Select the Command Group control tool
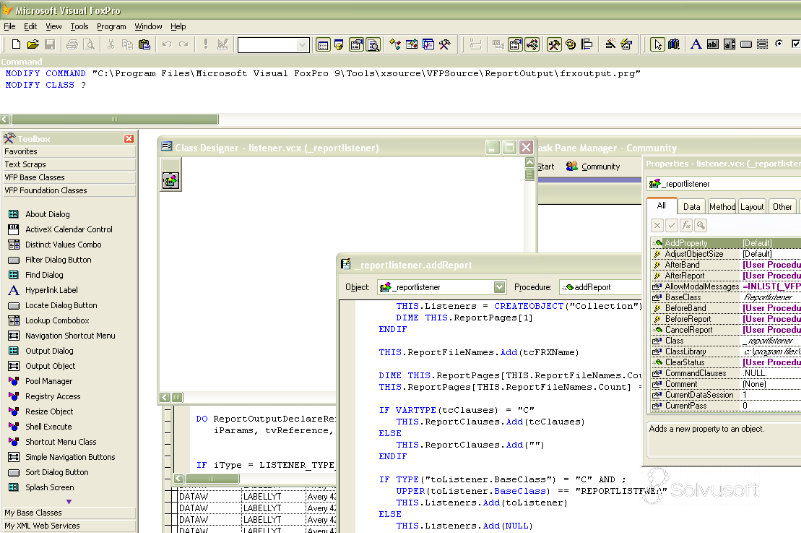801x533 pixels. click(763, 44)
